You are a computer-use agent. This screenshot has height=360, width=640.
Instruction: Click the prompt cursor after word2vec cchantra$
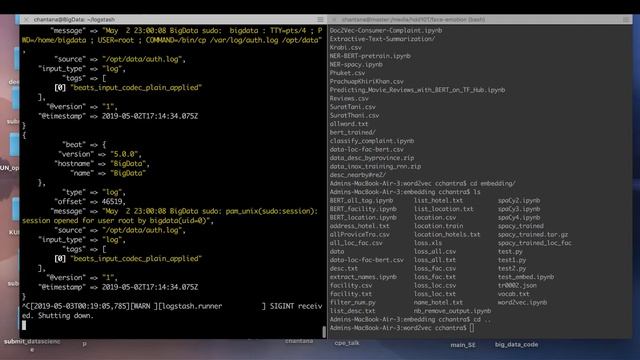click(x=472, y=328)
